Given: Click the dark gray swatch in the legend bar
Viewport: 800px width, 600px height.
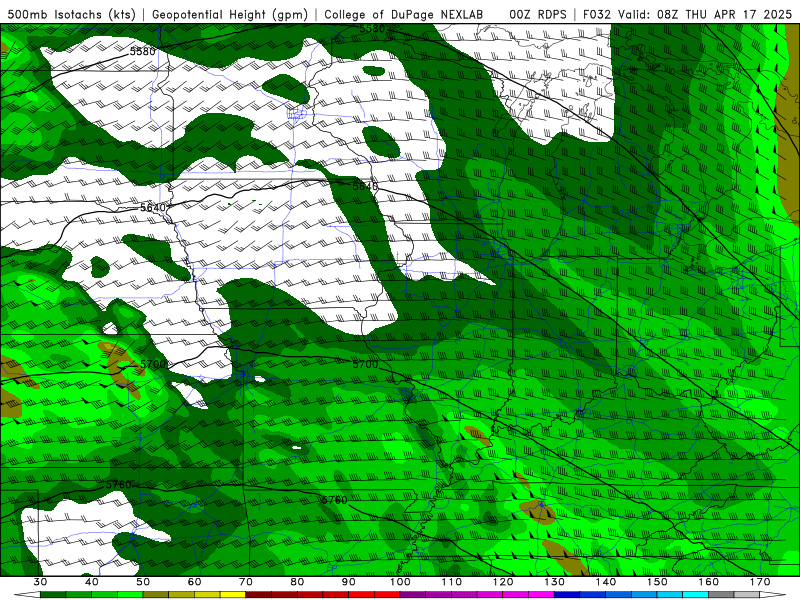Looking at the screenshot, I should [721, 594].
